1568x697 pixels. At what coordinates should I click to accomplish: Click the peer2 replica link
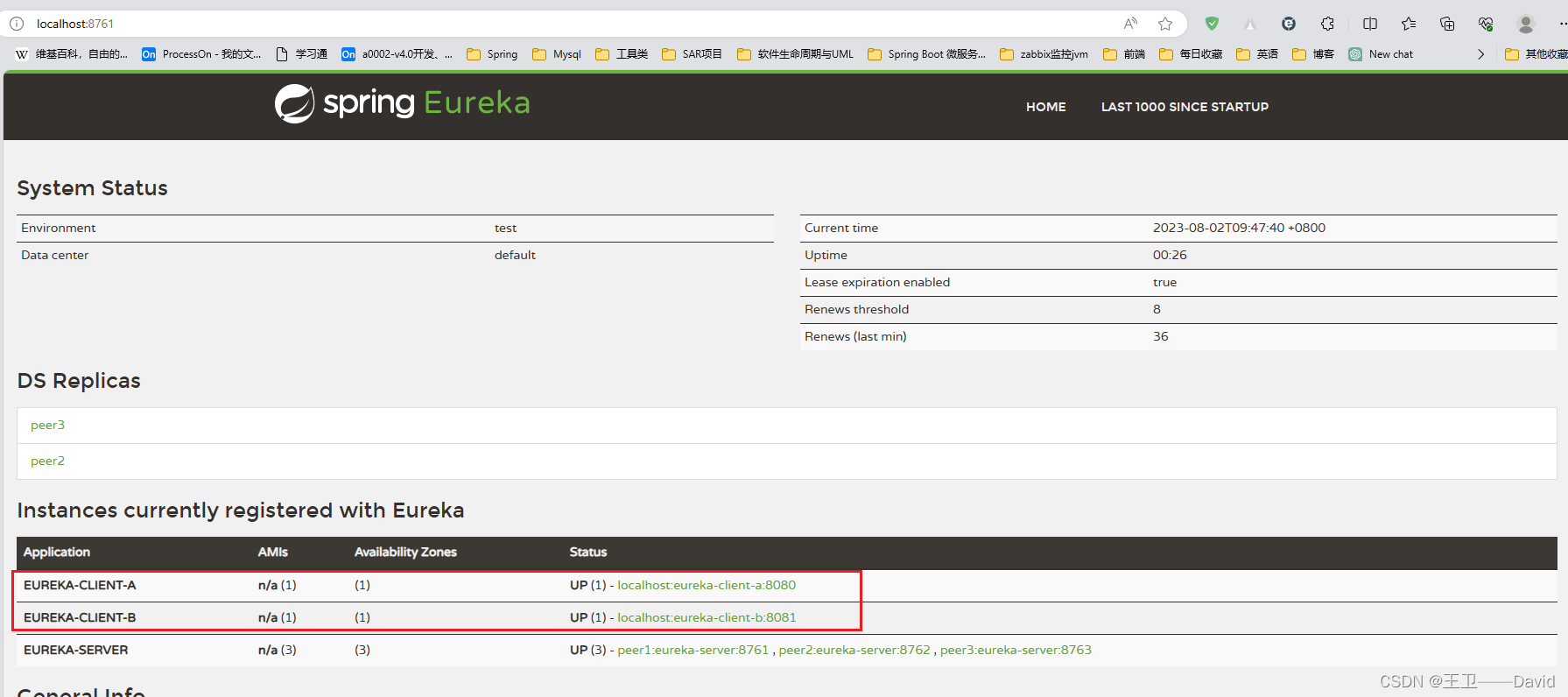click(47, 461)
